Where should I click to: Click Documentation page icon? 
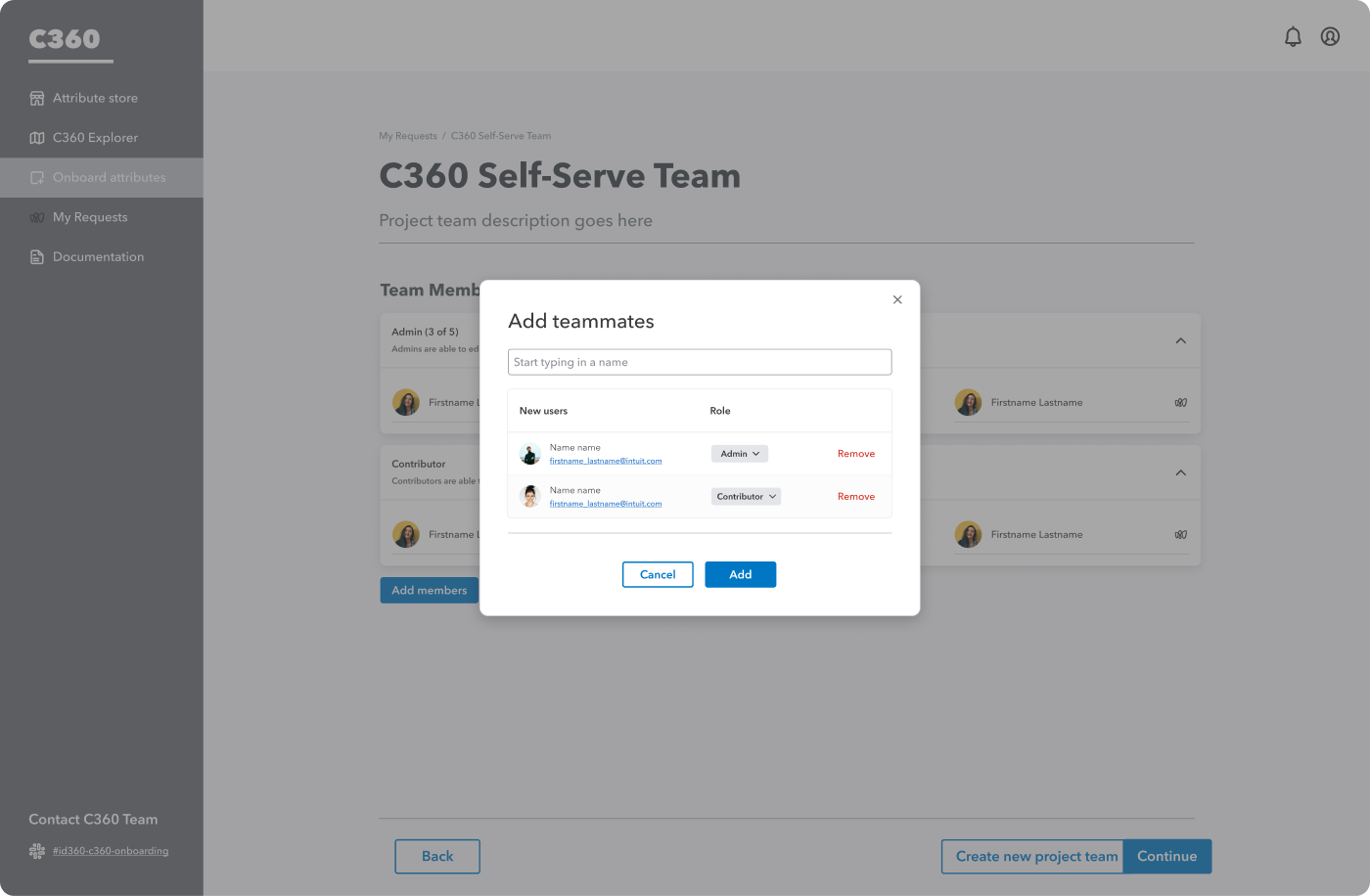[x=37, y=257]
